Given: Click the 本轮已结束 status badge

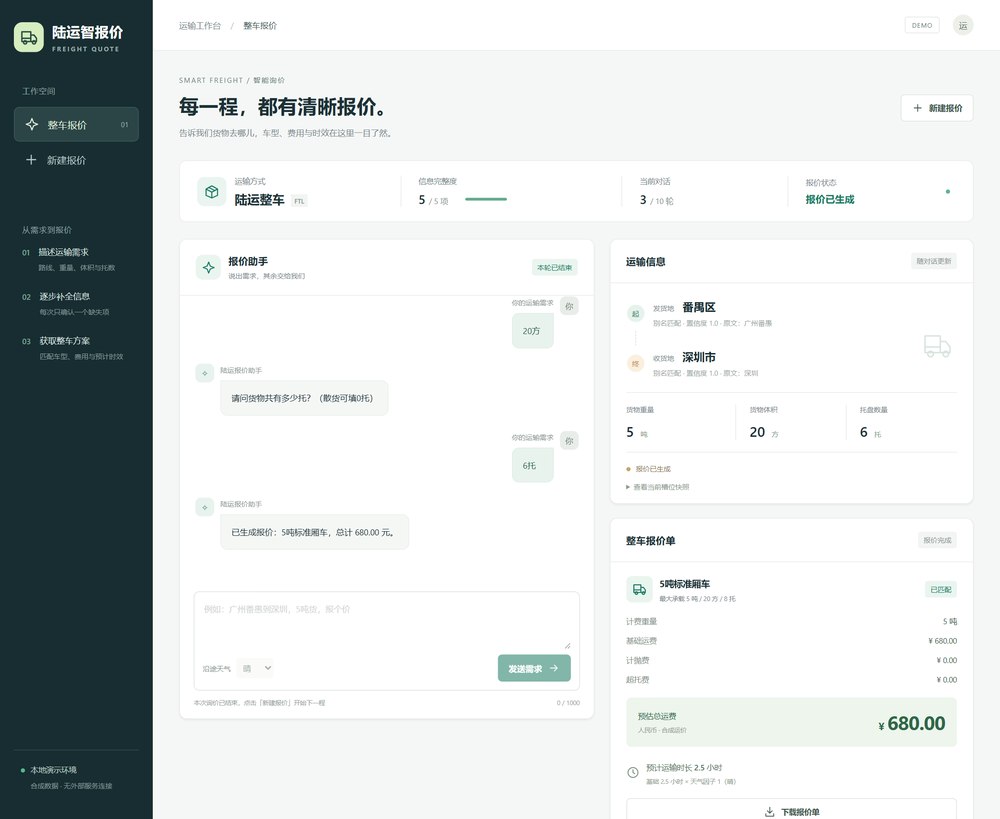Looking at the screenshot, I should pos(554,268).
